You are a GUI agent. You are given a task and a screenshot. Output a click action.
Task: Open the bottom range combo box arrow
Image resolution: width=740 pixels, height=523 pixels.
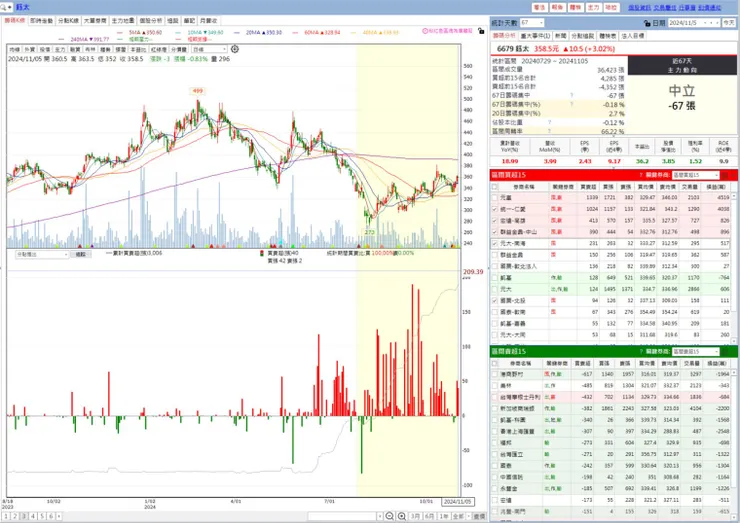click(x=379, y=516)
